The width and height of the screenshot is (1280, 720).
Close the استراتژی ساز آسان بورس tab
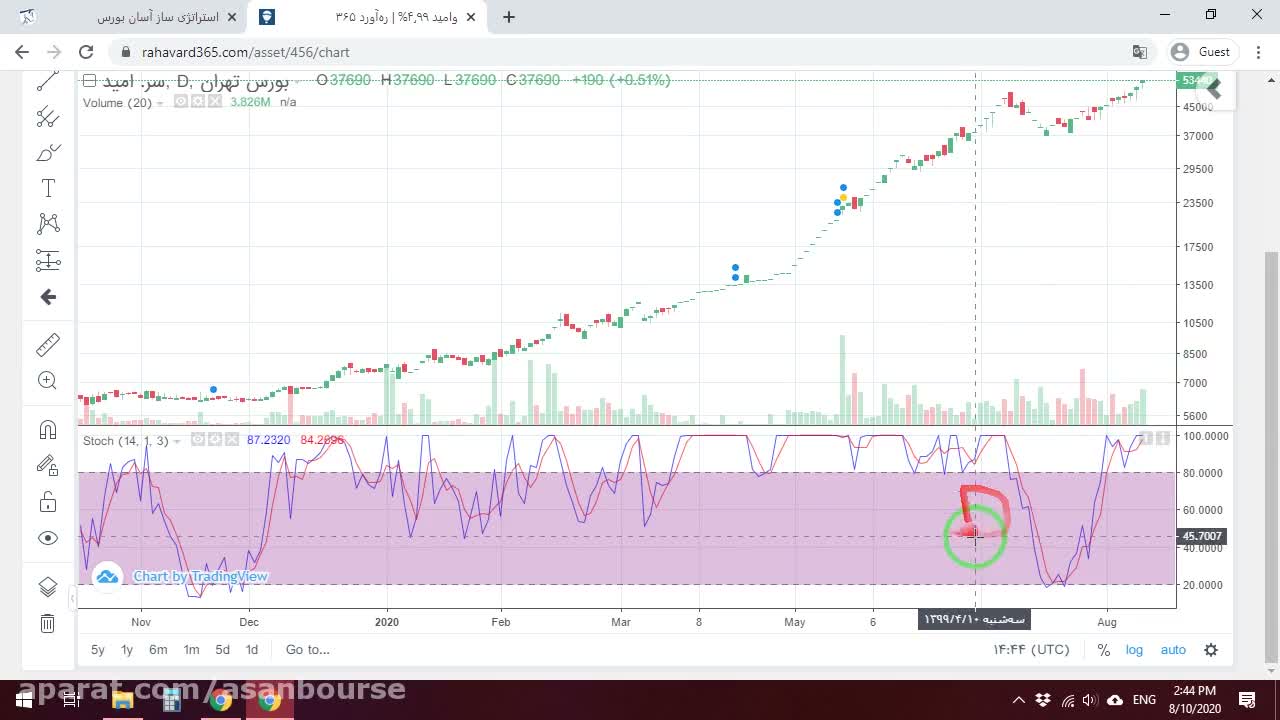(233, 17)
